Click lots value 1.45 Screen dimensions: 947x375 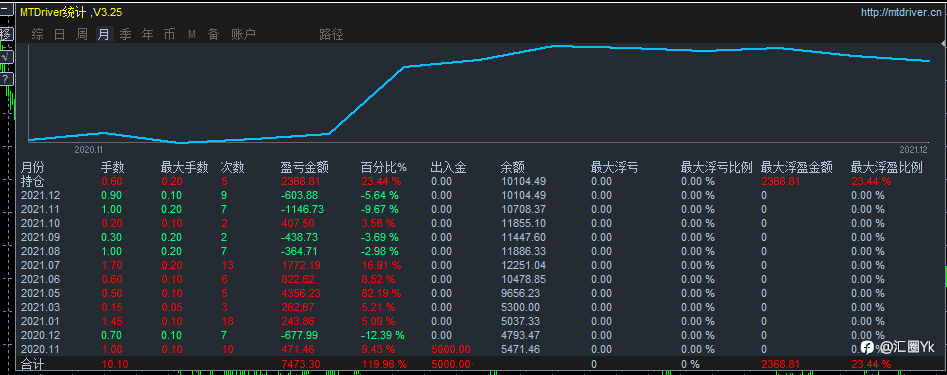click(x=112, y=321)
